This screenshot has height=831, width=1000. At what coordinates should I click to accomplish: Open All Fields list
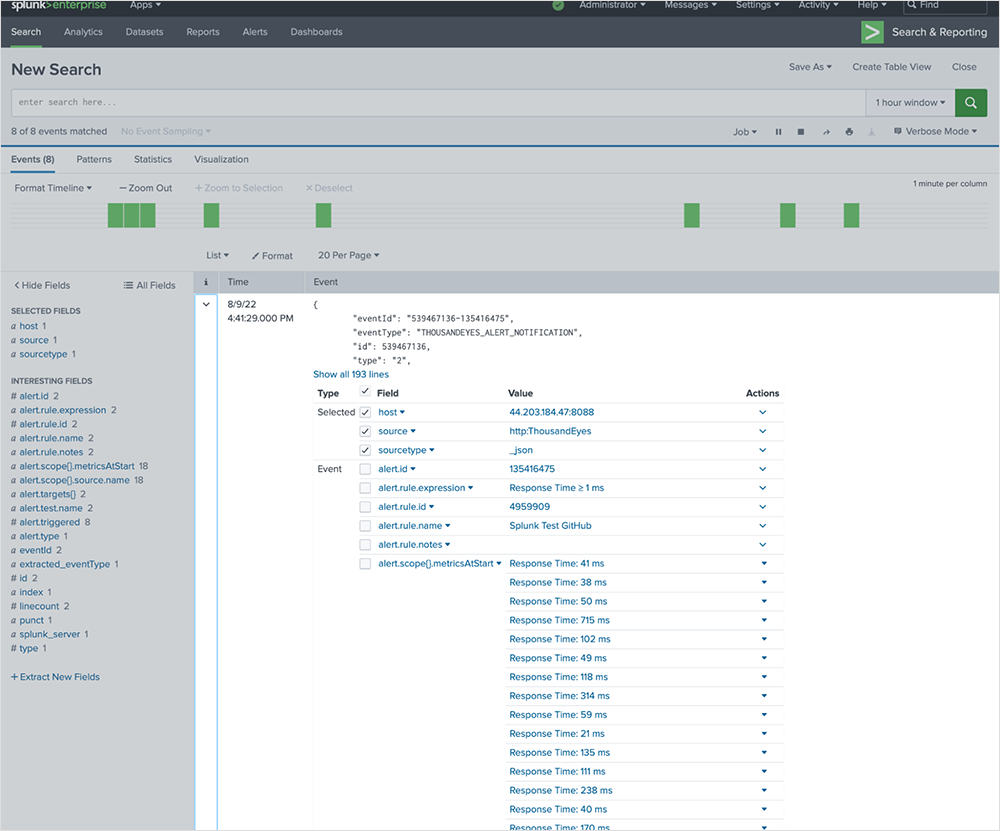149,285
